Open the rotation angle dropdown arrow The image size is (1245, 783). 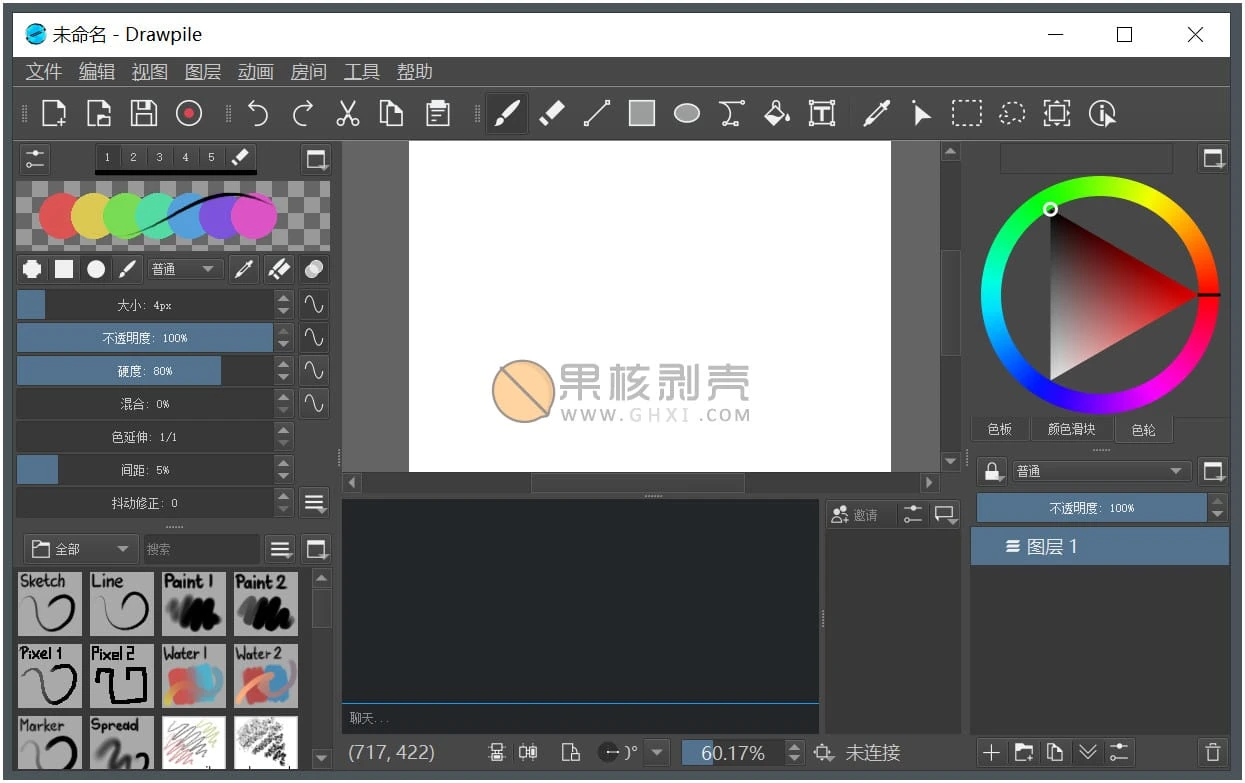[657, 752]
